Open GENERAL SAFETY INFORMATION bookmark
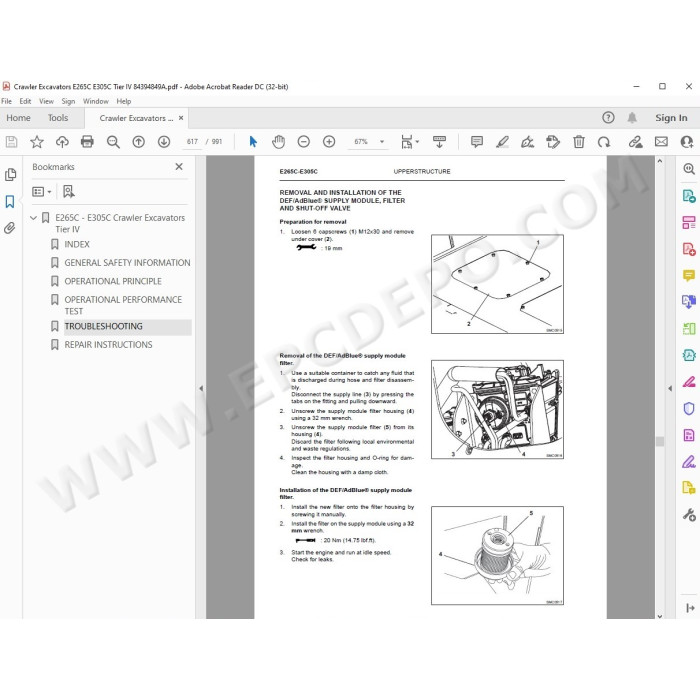Viewport: 700px width, 700px height. pyautogui.click(x=127, y=262)
